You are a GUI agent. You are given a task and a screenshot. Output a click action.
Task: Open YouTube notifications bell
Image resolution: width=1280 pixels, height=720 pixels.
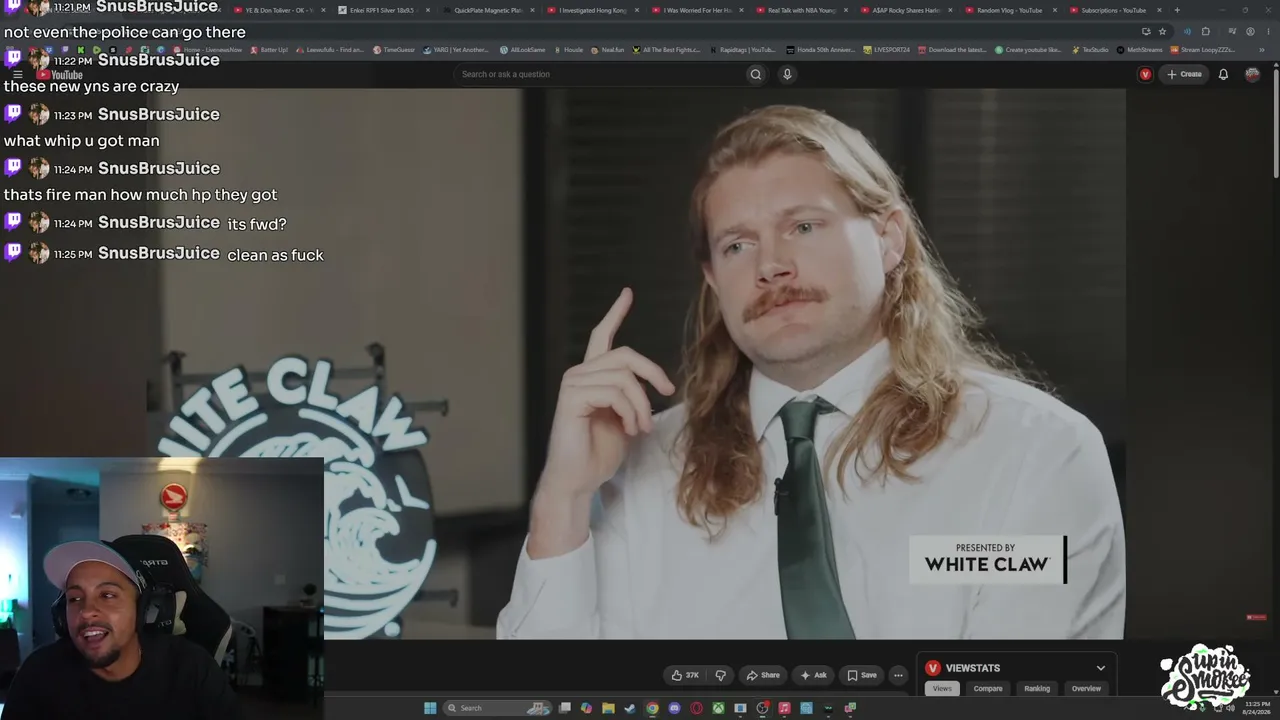pos(1223,74)
